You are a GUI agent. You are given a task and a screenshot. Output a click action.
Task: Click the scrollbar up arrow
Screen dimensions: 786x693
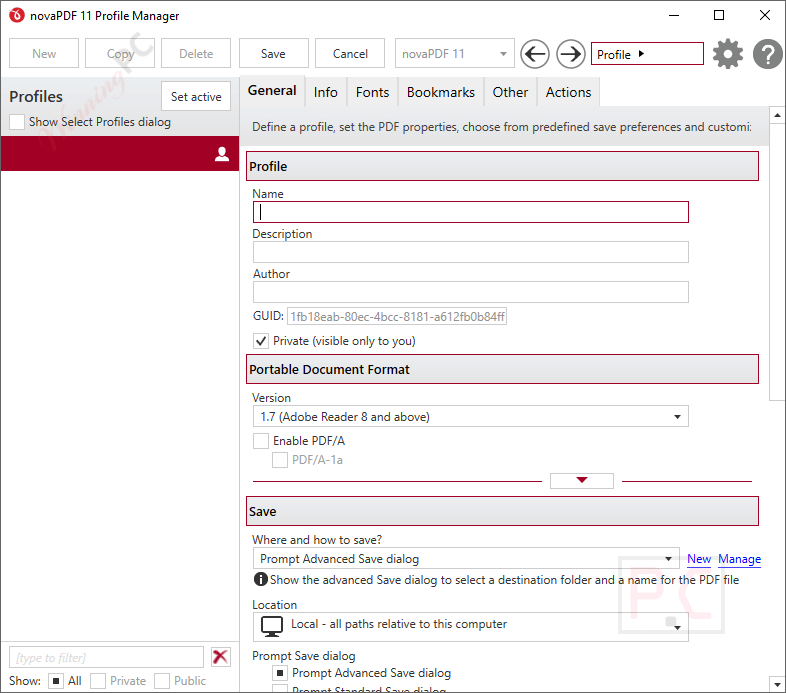[777, 115]
